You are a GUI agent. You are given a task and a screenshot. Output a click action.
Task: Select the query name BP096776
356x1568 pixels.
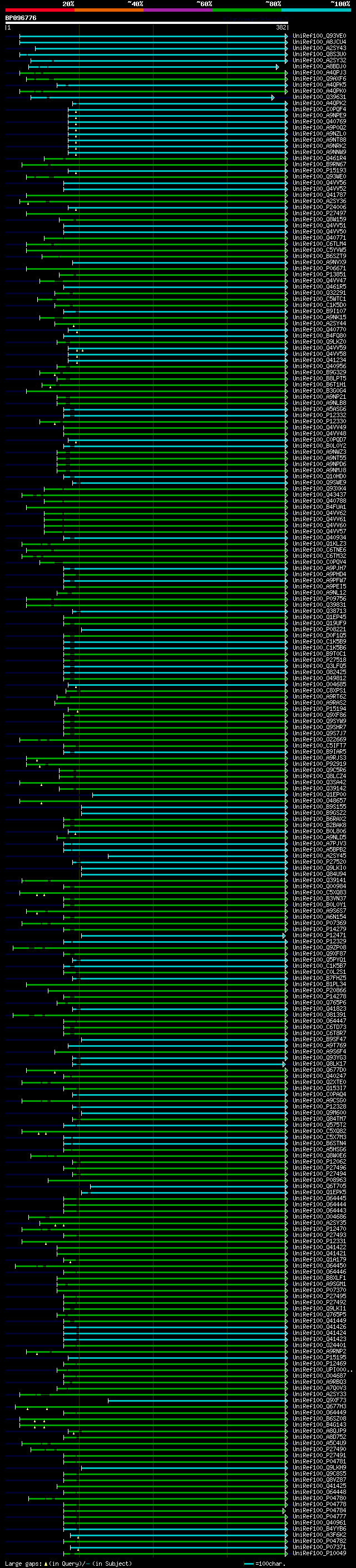21,18
